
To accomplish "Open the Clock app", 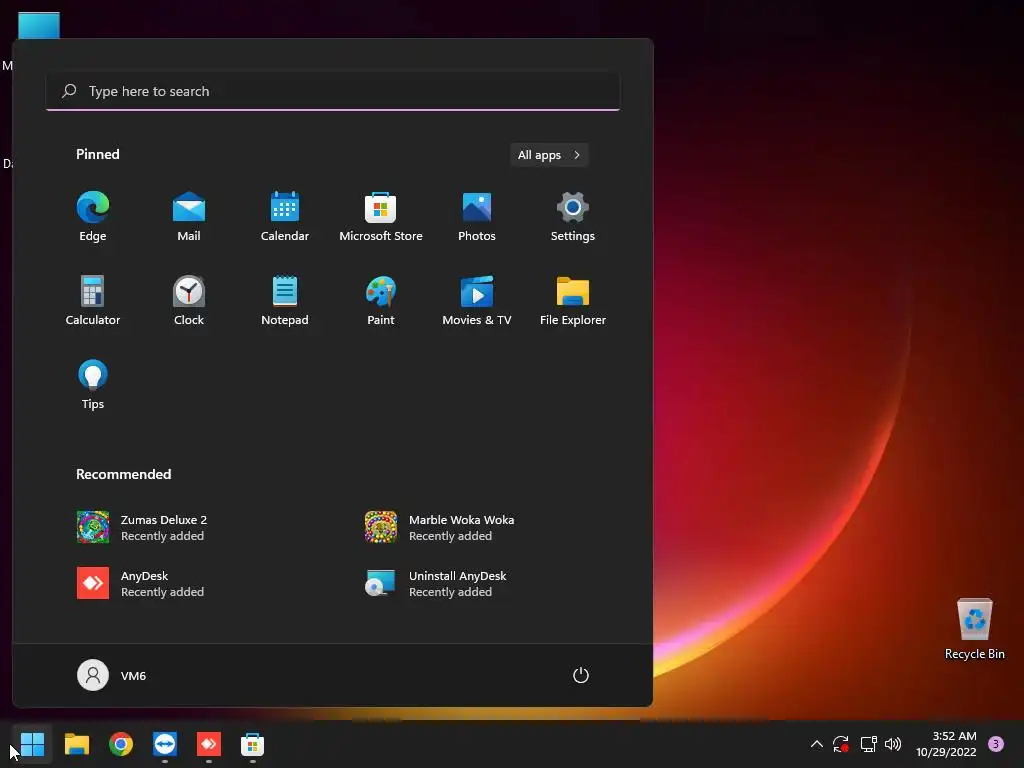I will (x=189, y=300).
